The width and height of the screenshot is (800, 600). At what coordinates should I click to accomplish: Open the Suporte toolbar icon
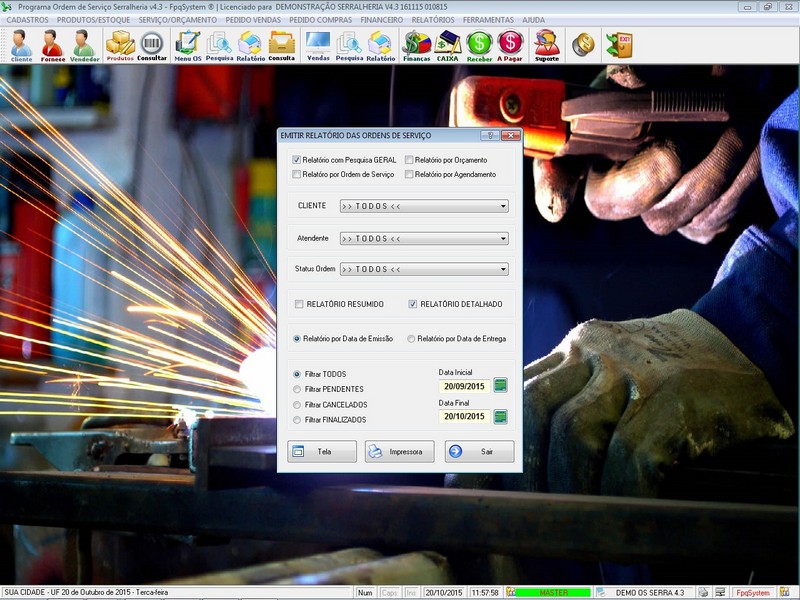[x=546, y=45]
